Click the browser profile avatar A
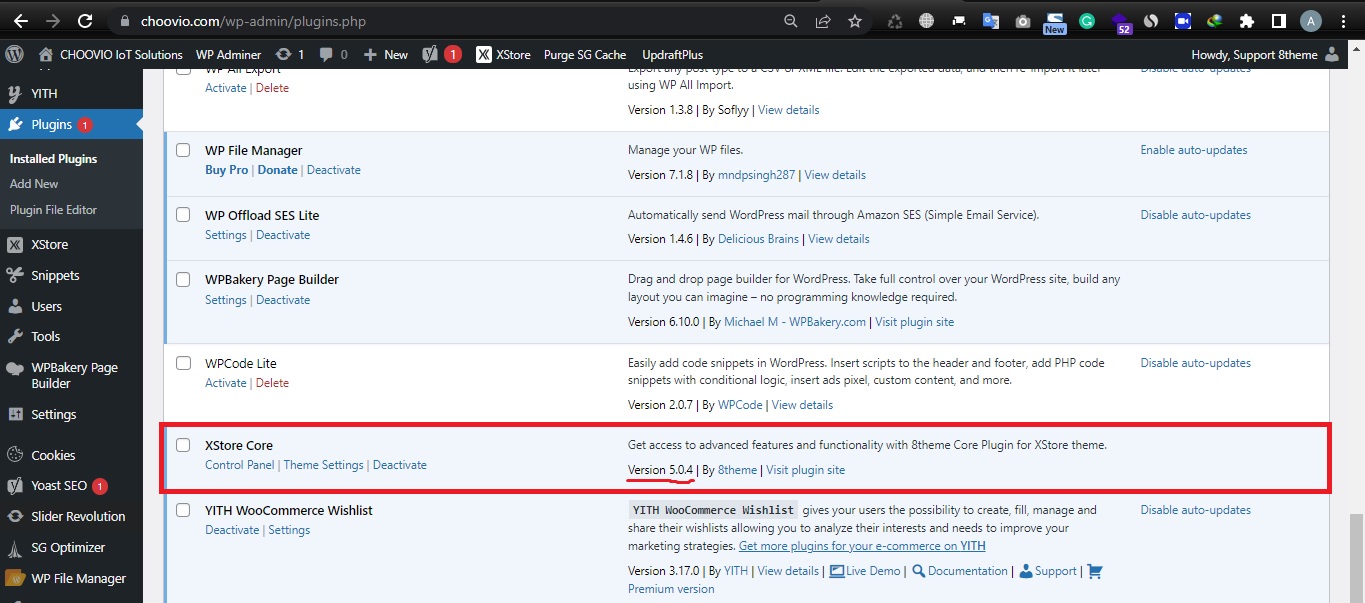This screenshot has width=1365, height=603. (1311, 20)
